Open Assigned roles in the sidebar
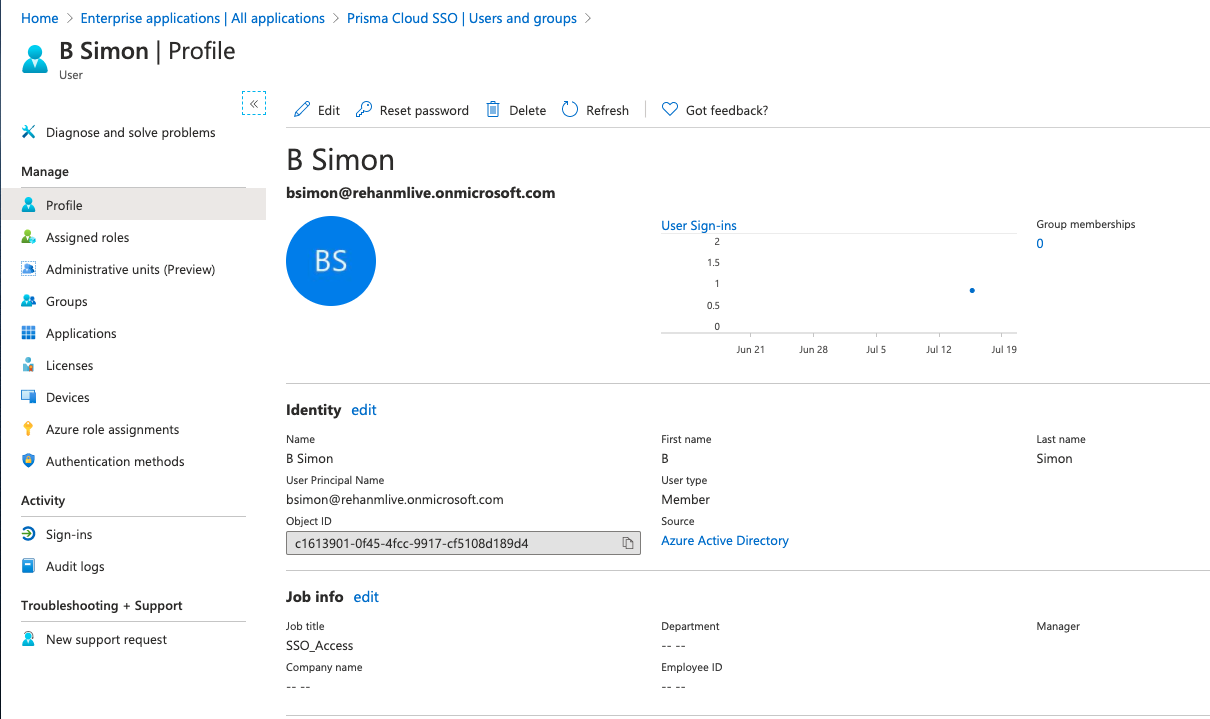Screen dimensions: 1210x719 [x=87, y=237]
